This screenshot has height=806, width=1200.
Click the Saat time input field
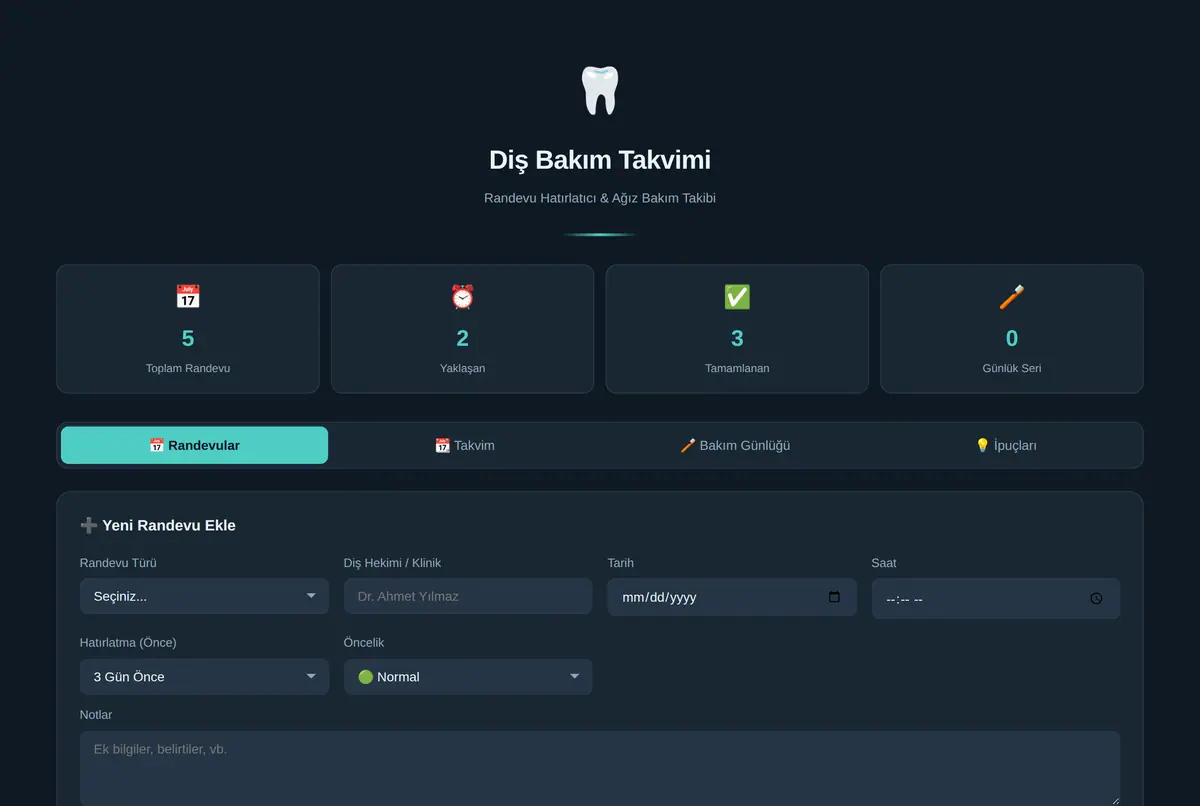(996, 599)
